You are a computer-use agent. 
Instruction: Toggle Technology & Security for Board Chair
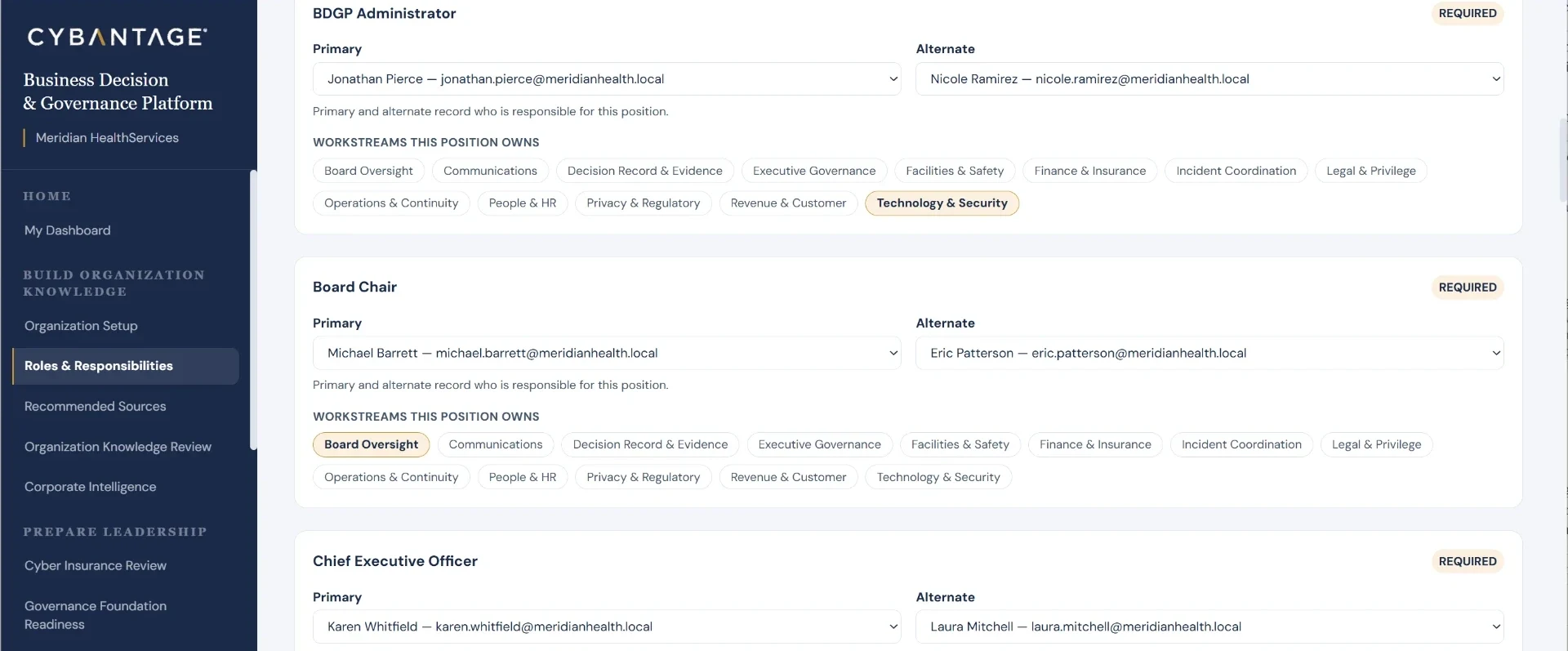(938, 477)
